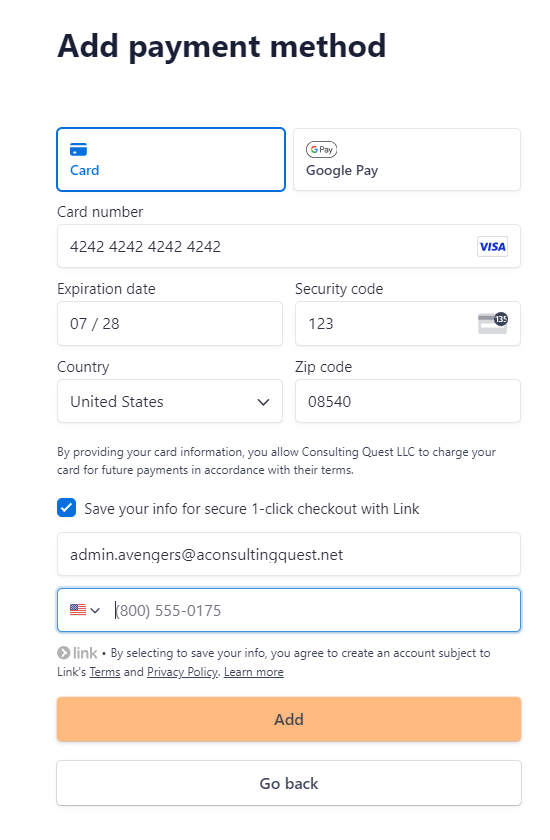550x840 pixels.
Task: Click the VISA brand icon in card number field
Action: (492, 246)
